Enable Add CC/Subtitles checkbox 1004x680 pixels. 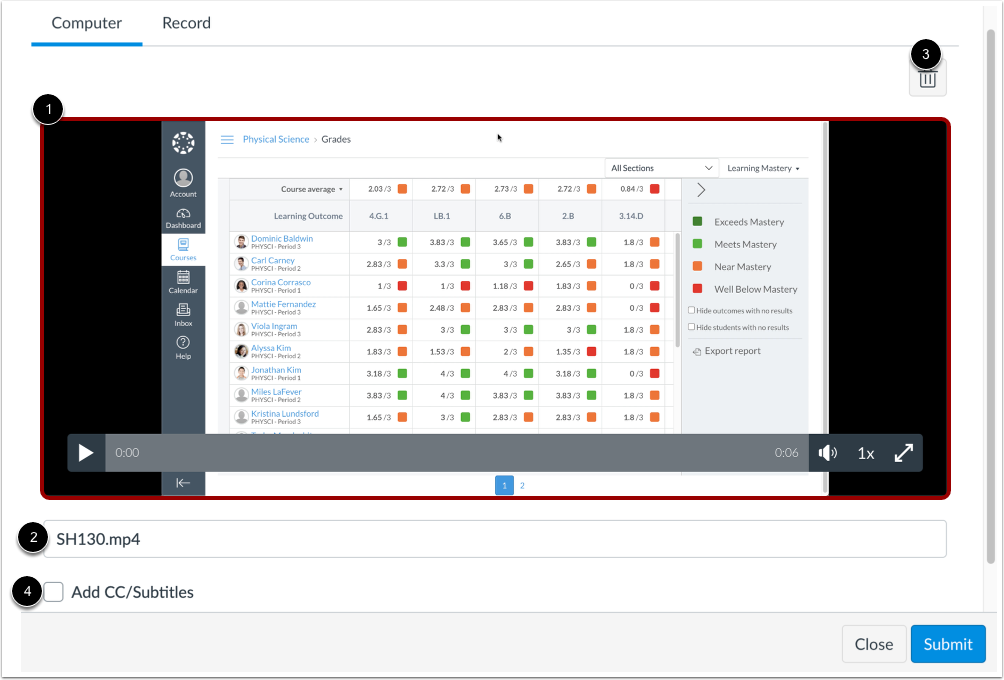click(x=54, y=592)
